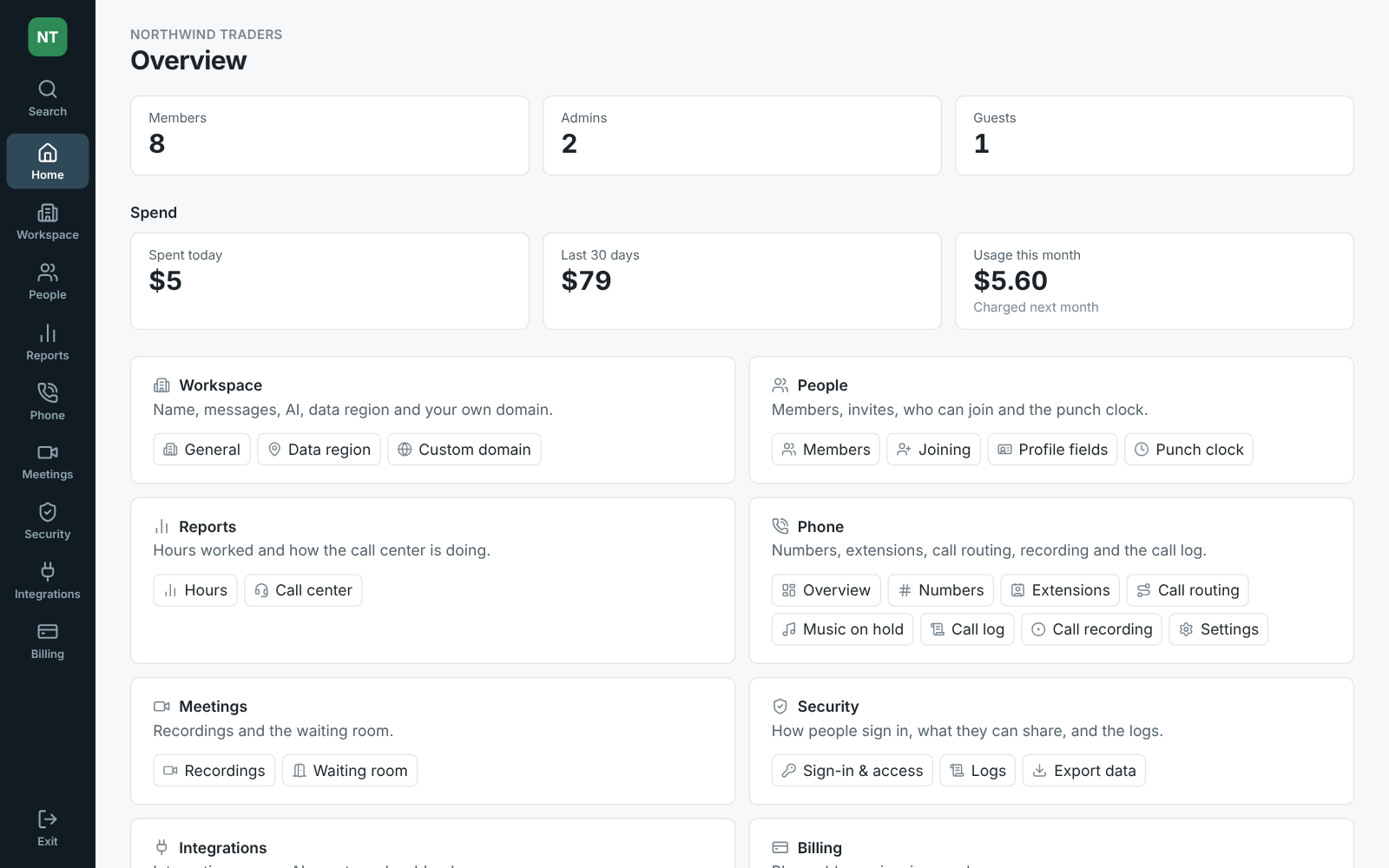Open Integrations in the sidebar

[48, 582]
